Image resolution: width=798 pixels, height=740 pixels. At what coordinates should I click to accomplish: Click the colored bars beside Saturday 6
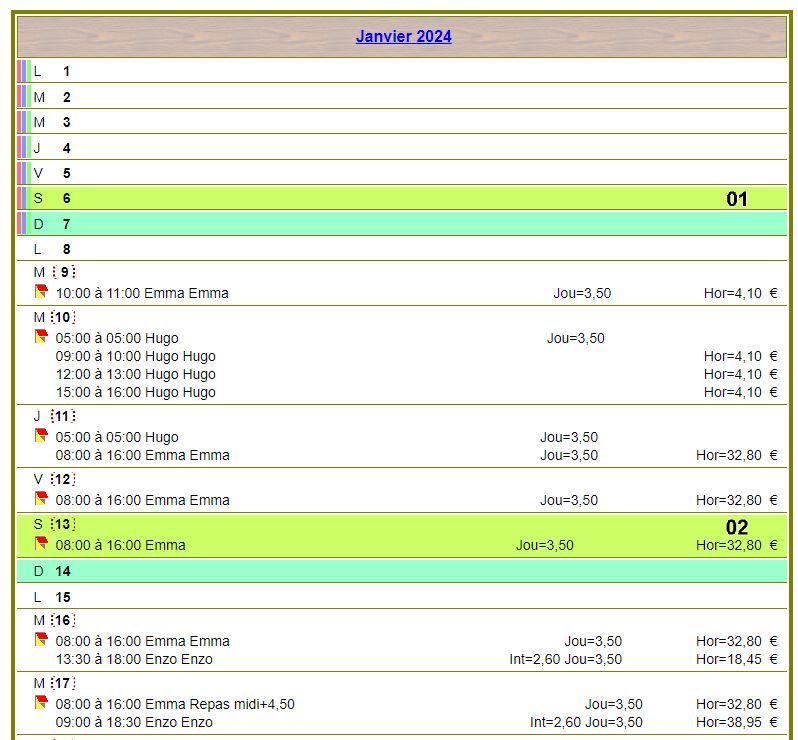pos(23,198)
